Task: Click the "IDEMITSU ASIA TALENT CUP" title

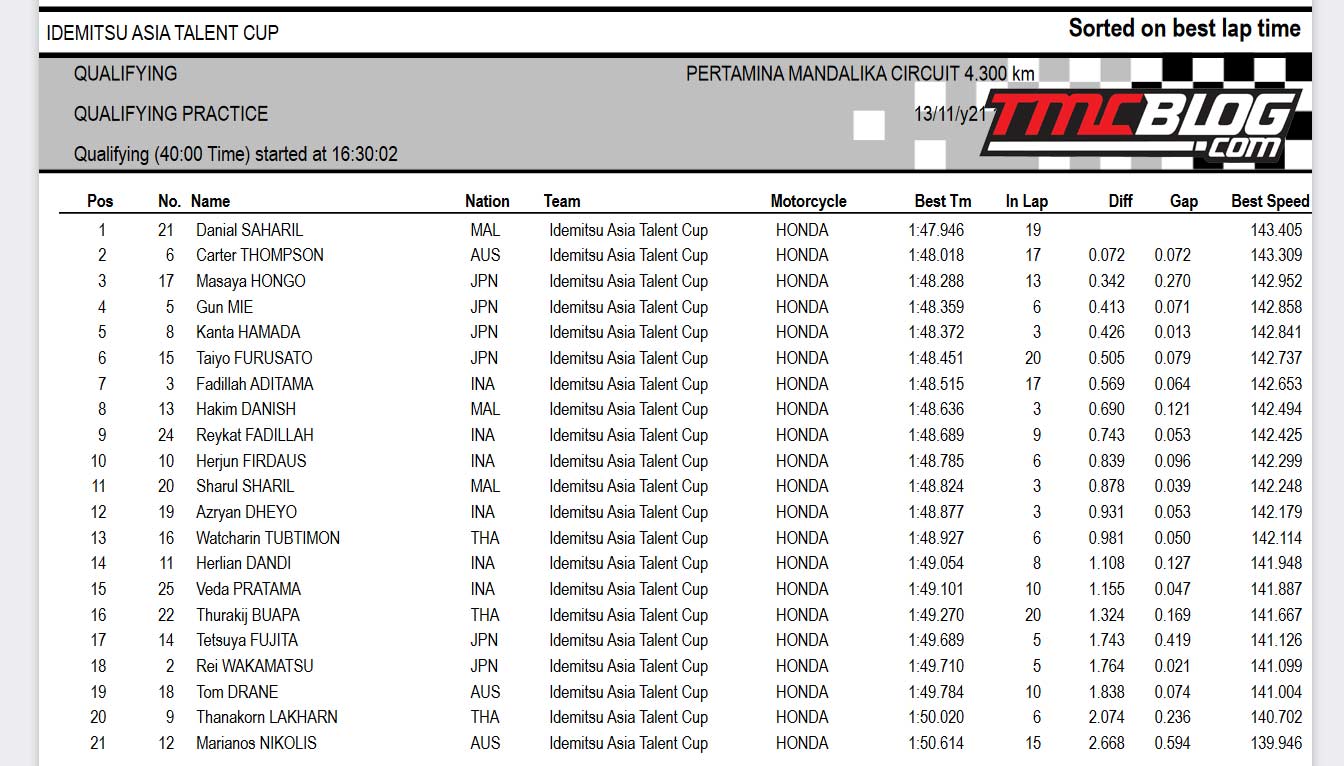Action: 162,33
